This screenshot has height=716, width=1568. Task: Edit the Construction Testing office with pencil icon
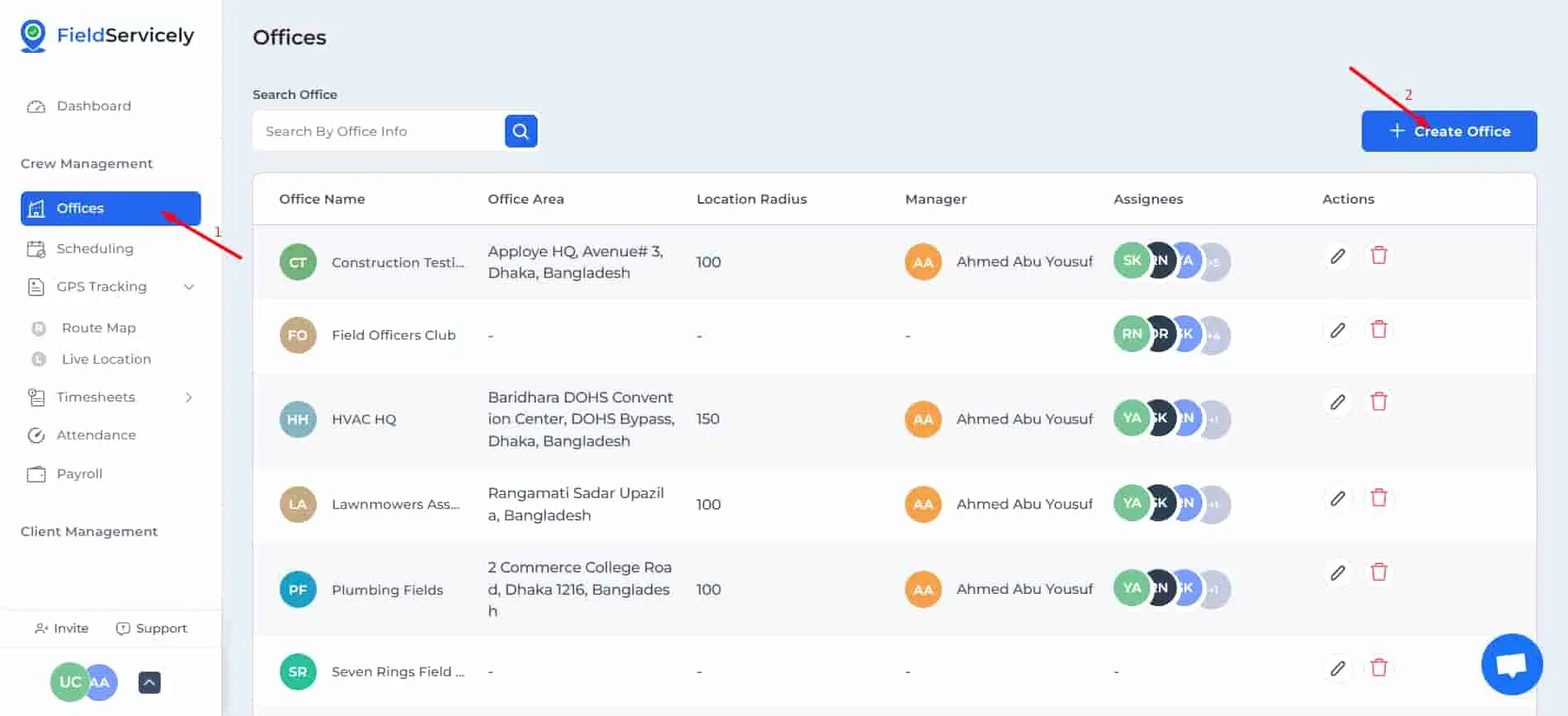[x=1338, y=257]
